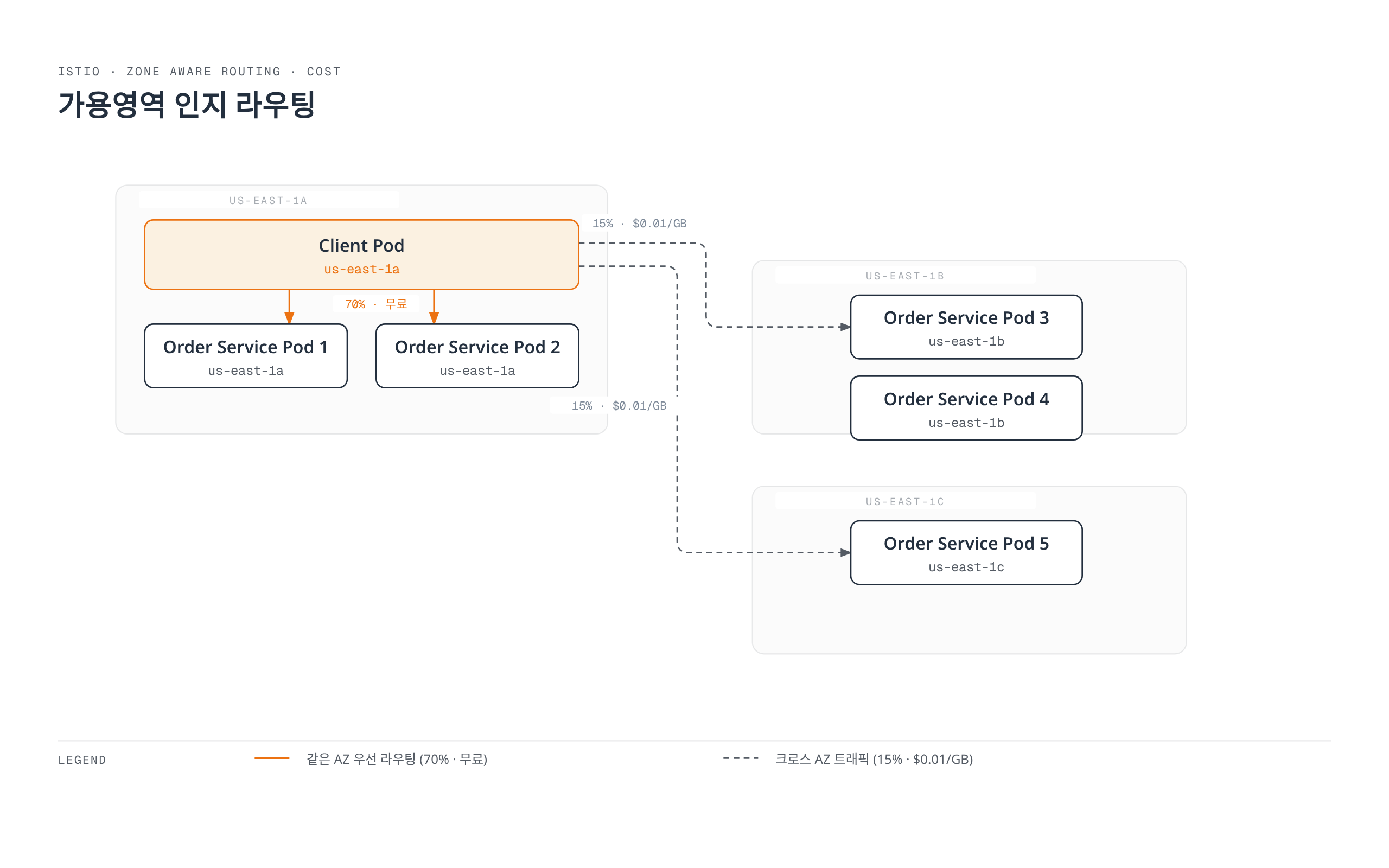This screenshot has height=868, width=1389.
Task: Click the dashed line legend sample
Action: (741, 758)
